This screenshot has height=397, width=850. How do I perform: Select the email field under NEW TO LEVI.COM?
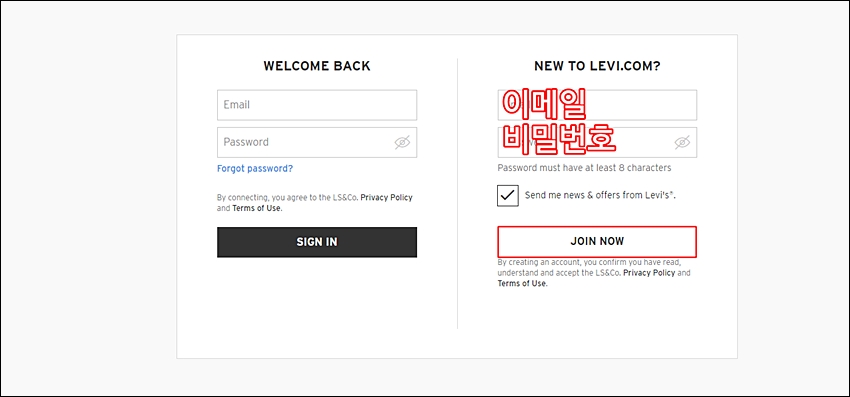[x=597, y=105]
